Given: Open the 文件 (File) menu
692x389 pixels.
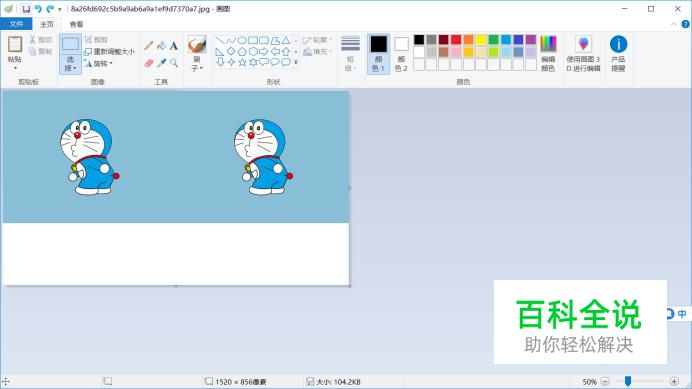Looking at the screenshot, I should [16, 24].
